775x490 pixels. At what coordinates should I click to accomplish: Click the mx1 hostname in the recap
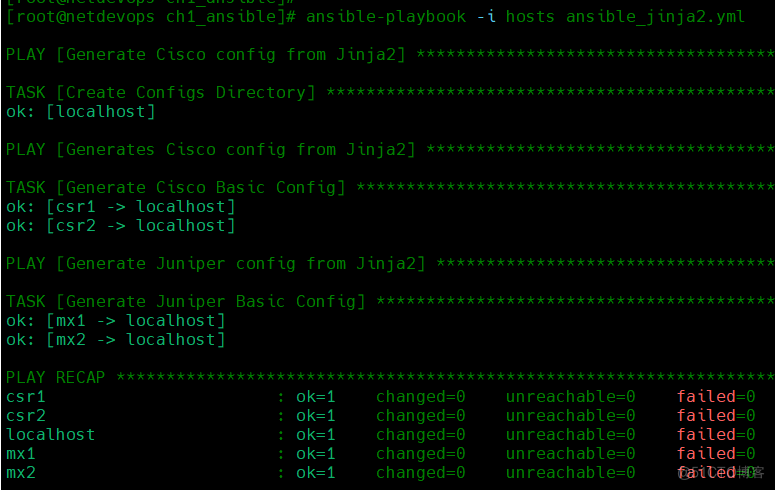tap(21, 454)
